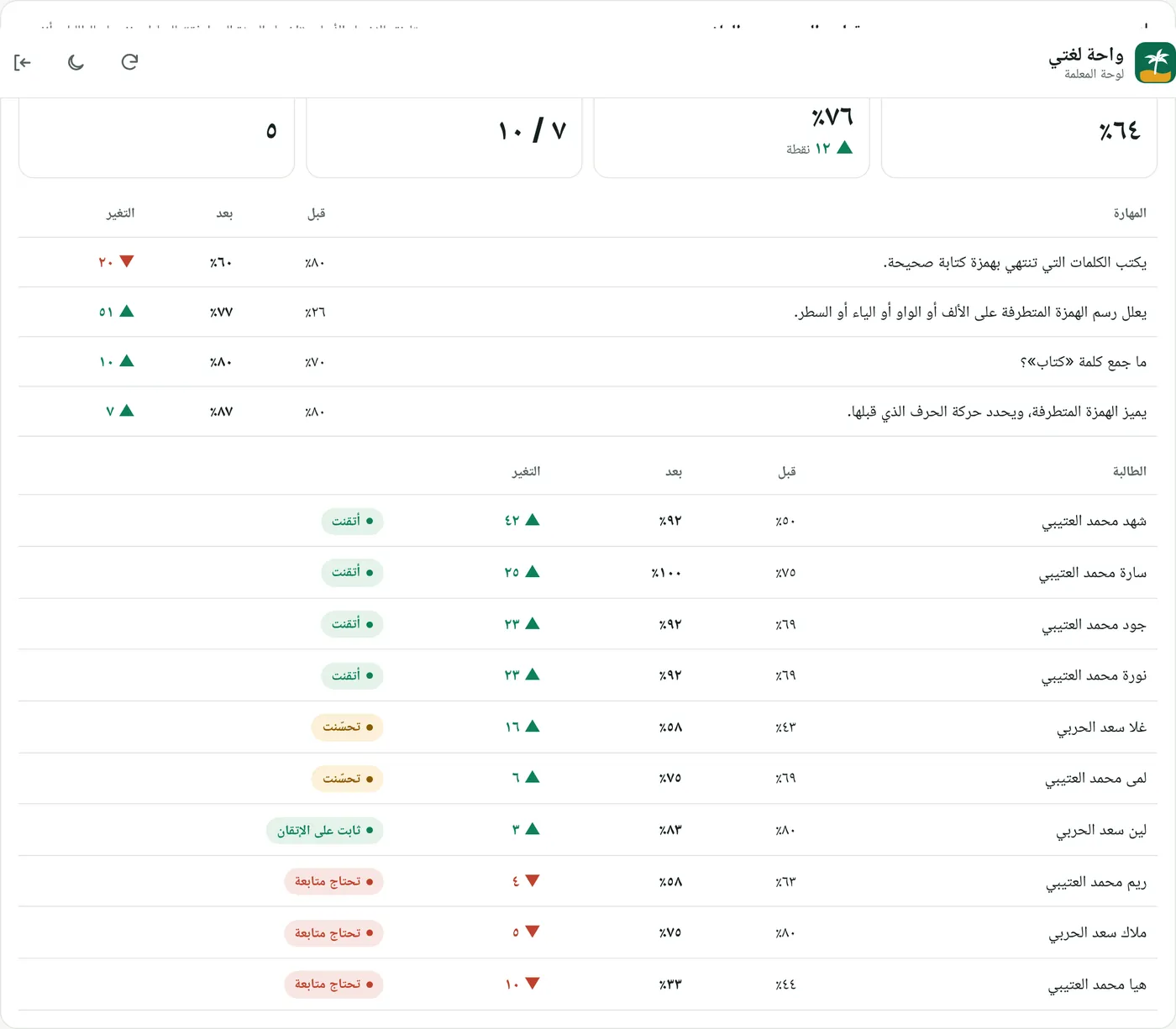Image resolution: width=1176 pixels, height=1029 pixels.
Task: Click red down arrow beside ٢٠ change
Action: click(x=127, y=261)
